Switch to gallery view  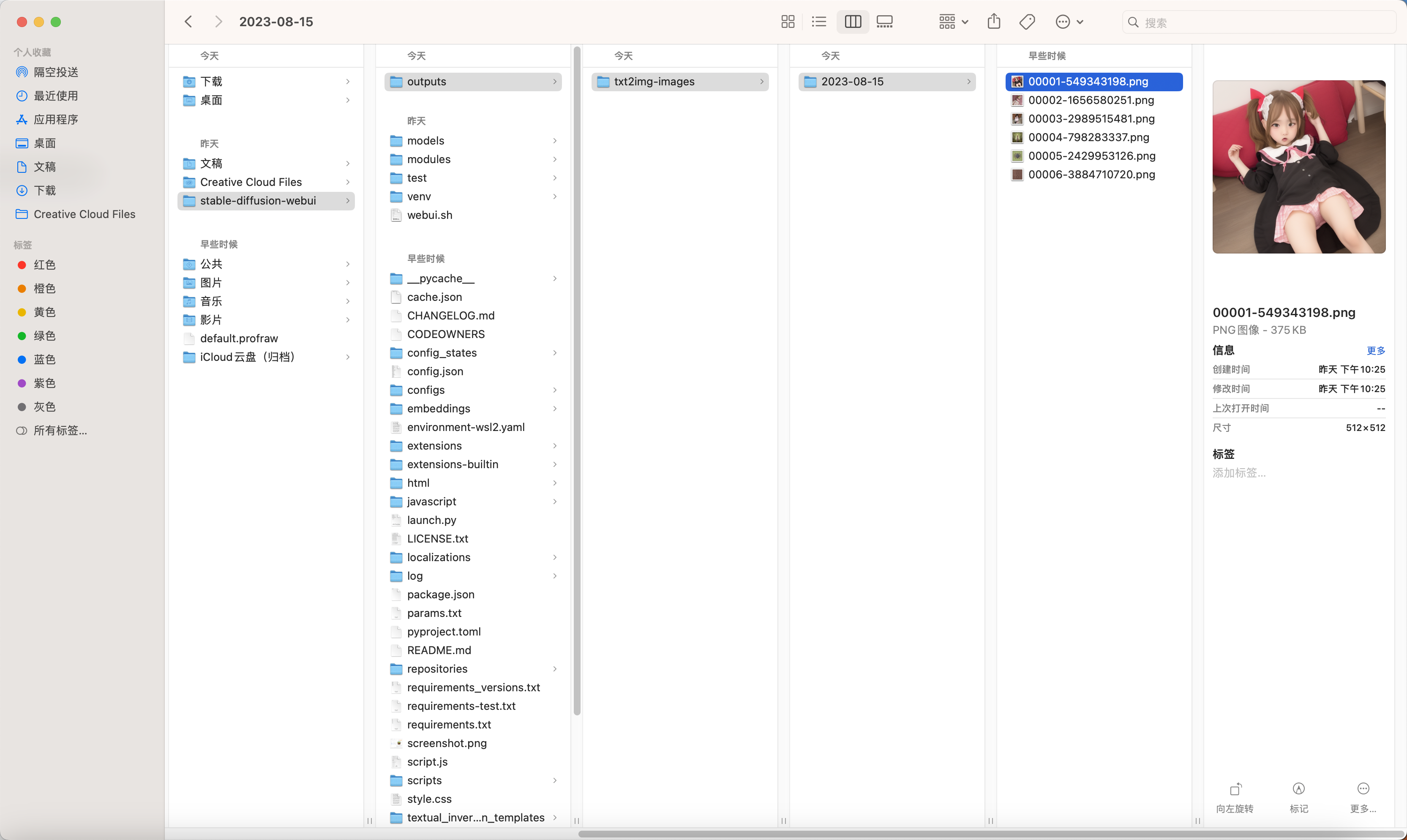[x=884, y=22]
